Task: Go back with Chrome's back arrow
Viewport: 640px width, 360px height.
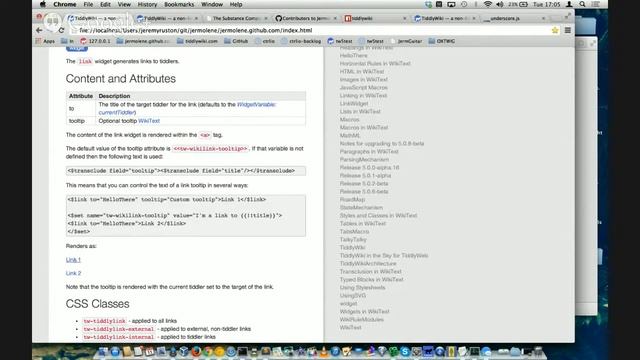Action: pyautogui.click(x=39, y=30)
